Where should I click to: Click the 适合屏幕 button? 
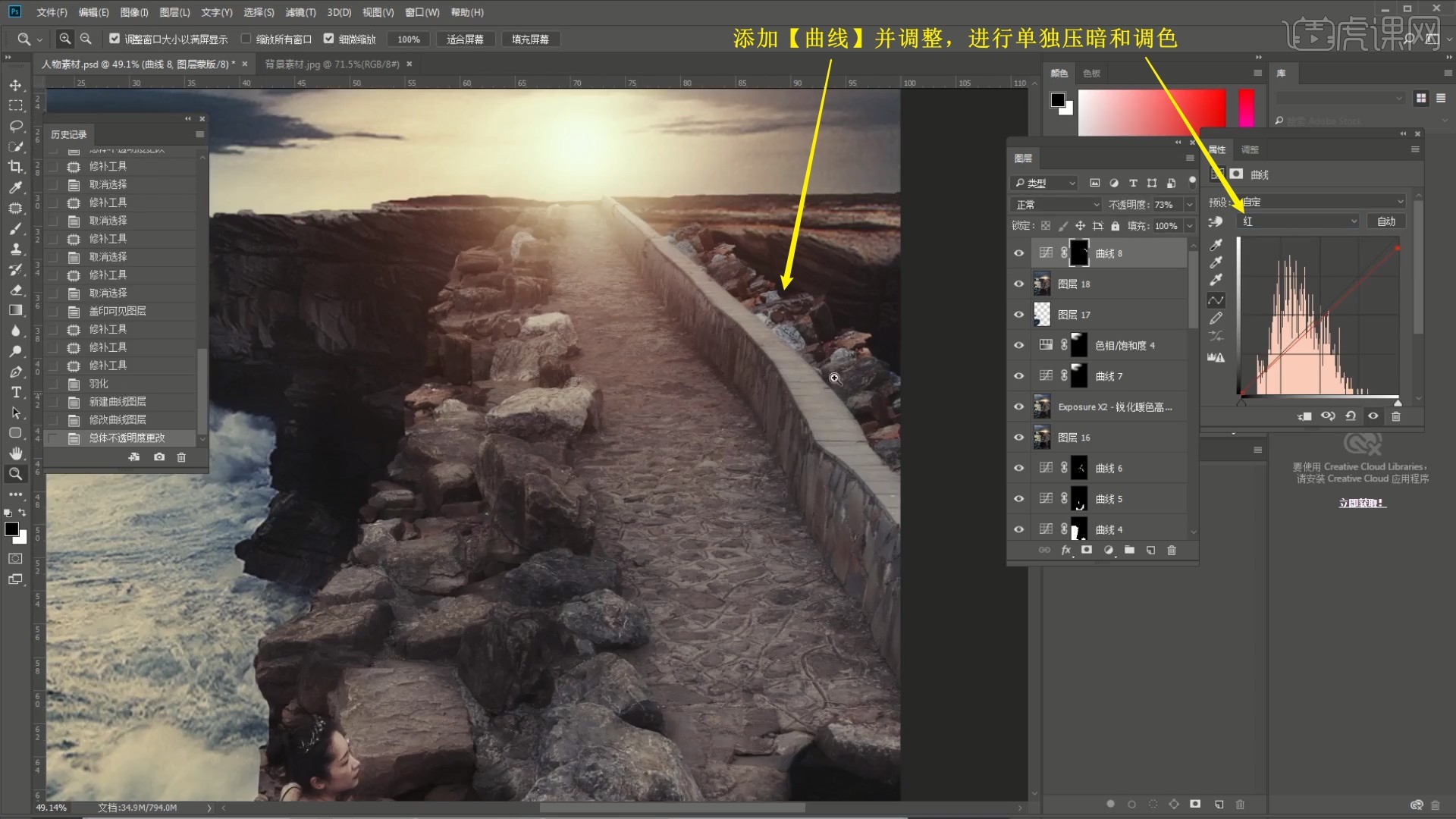click(465, 39)
